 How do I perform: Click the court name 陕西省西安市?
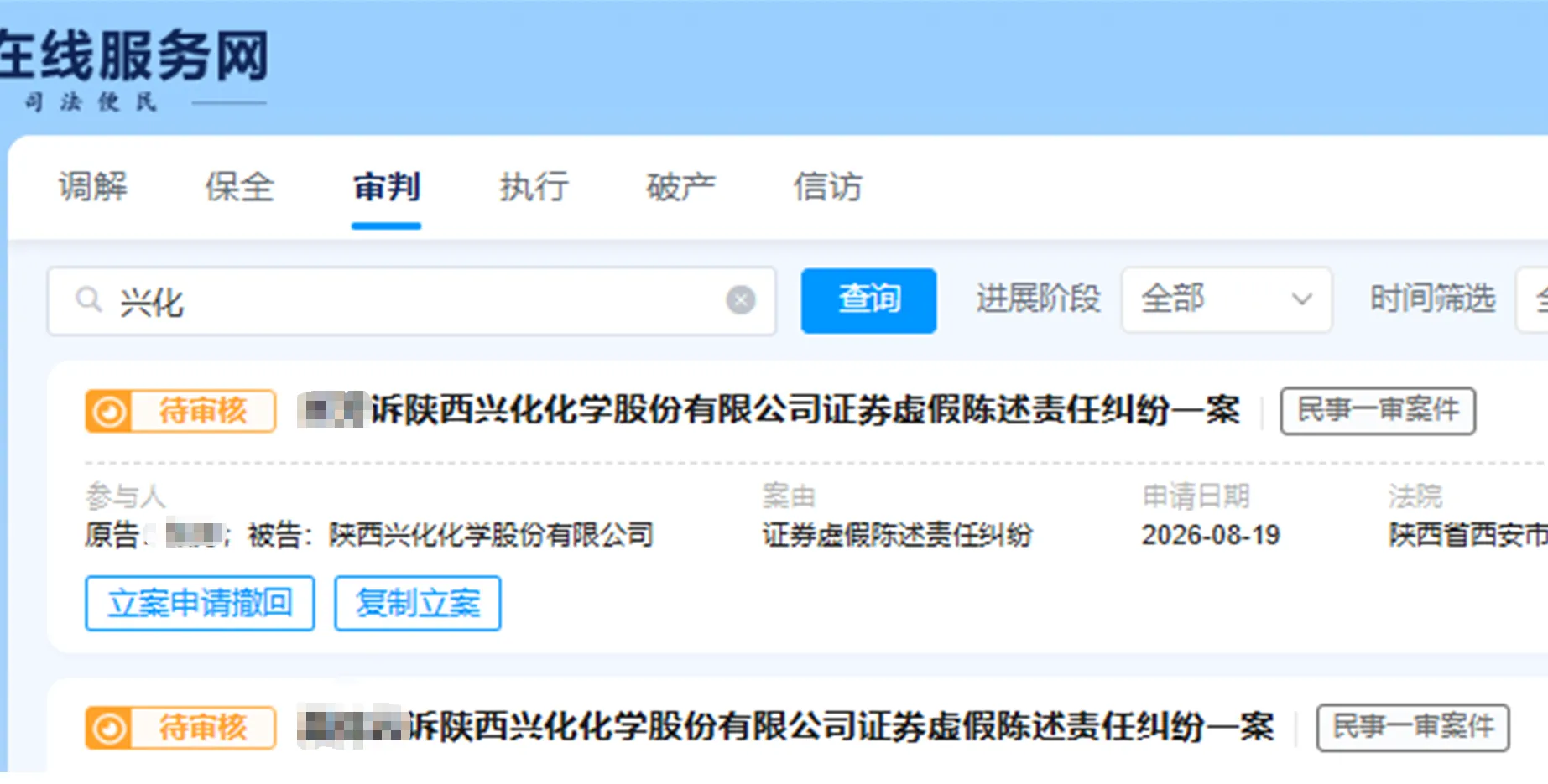coord(1468,535)
